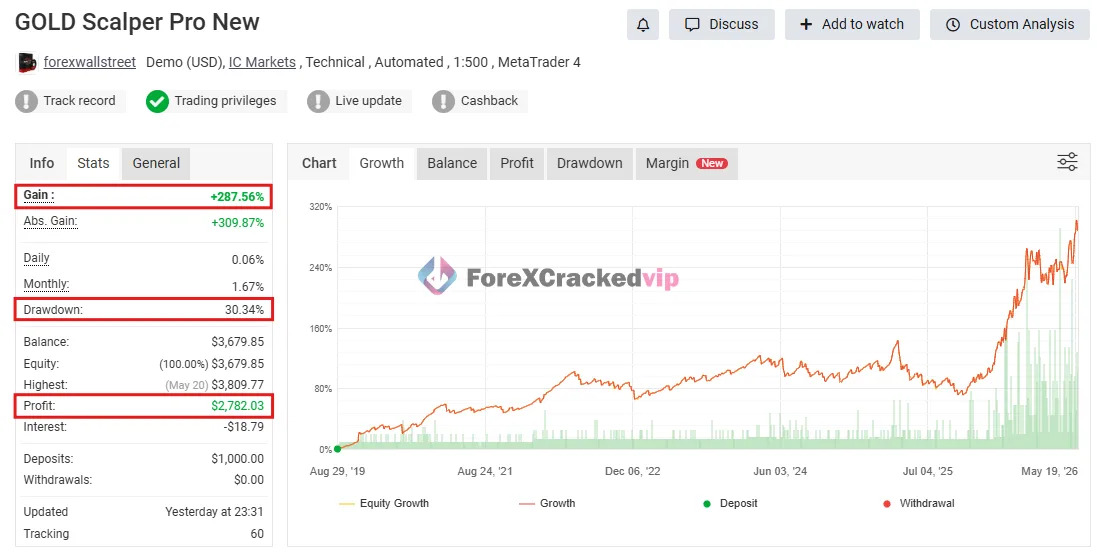Open the forexwallstreet profile link
Image resolution: width=1097 pixels, height=554 pixels.
pyautogui.click(x=90, y=62)
